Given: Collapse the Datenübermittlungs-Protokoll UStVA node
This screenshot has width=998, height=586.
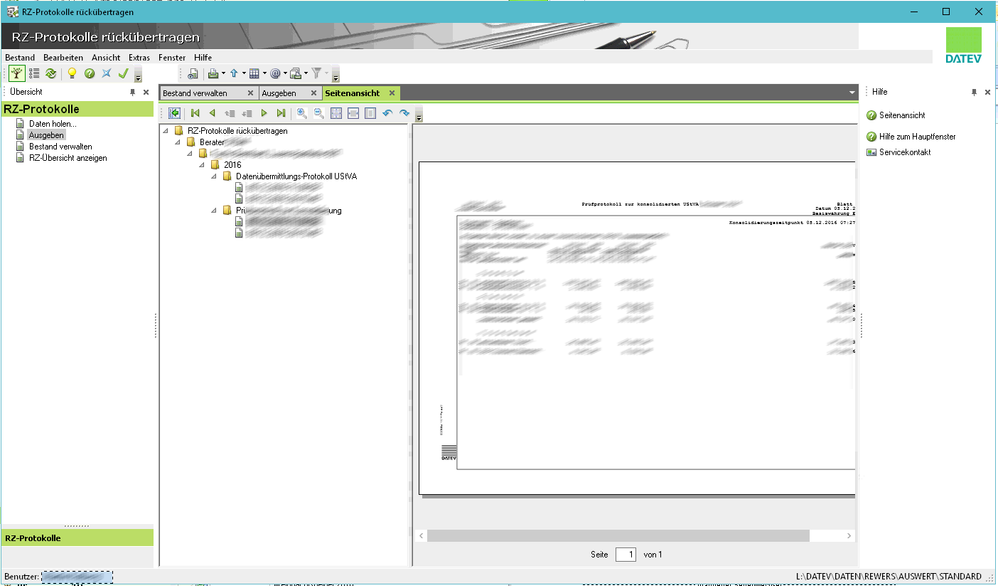Looking at the screenshot, I should pos(214,176).
